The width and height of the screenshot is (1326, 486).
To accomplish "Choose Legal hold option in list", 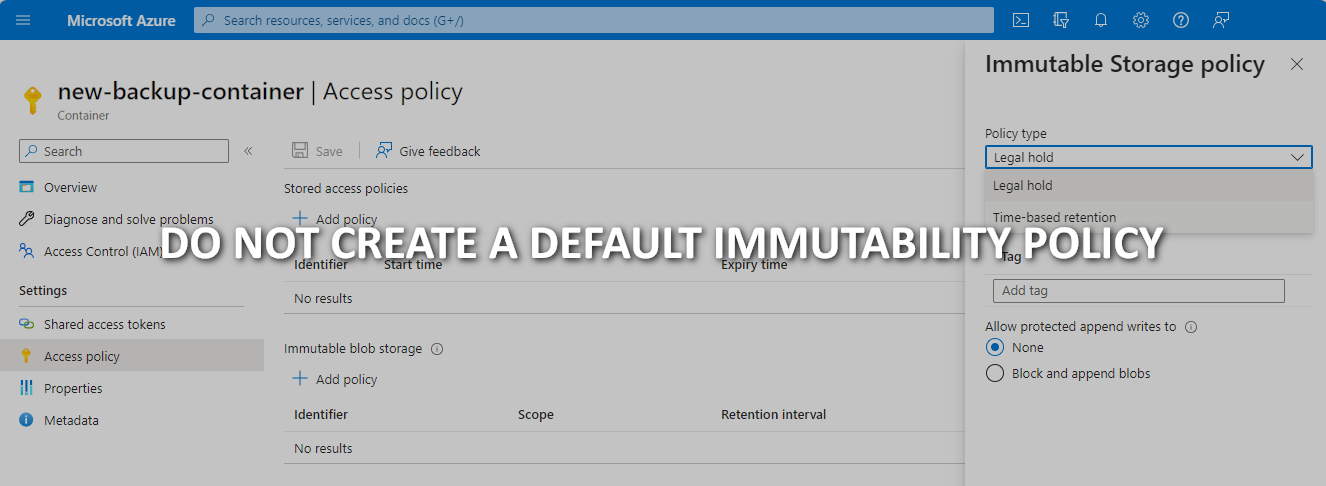I will pyautogui.click(x=1022, y=185).
